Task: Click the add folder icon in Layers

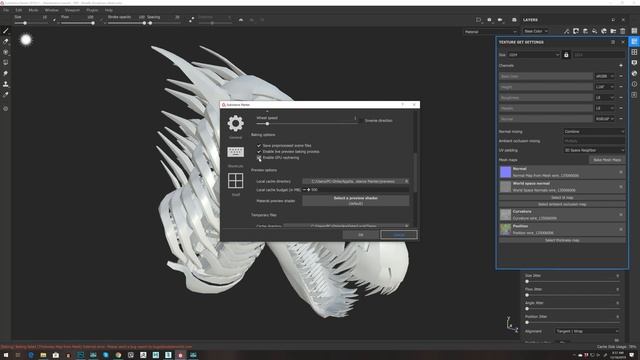Action: click(x=613, y=31)
